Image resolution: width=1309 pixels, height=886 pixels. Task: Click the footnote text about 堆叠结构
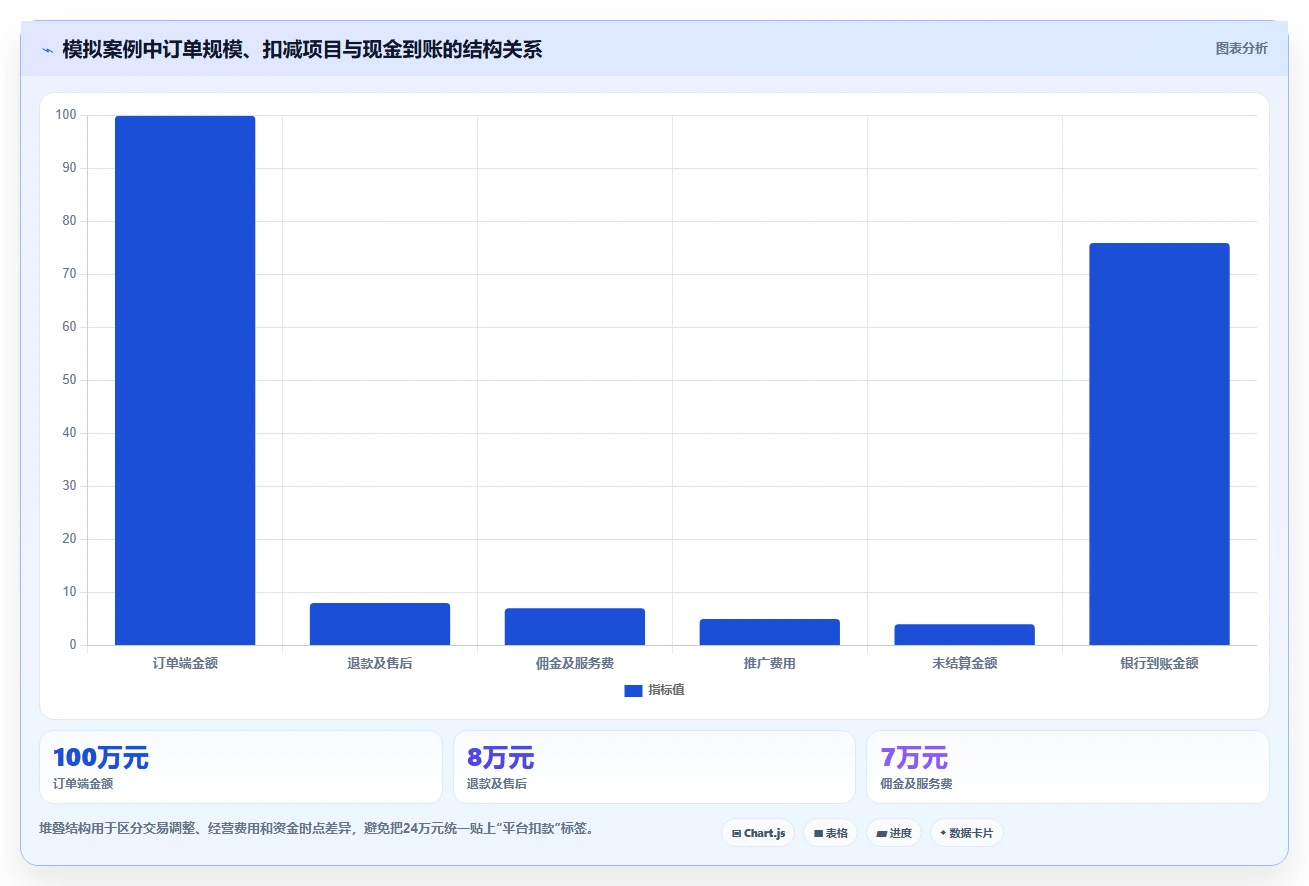point(316,829)
